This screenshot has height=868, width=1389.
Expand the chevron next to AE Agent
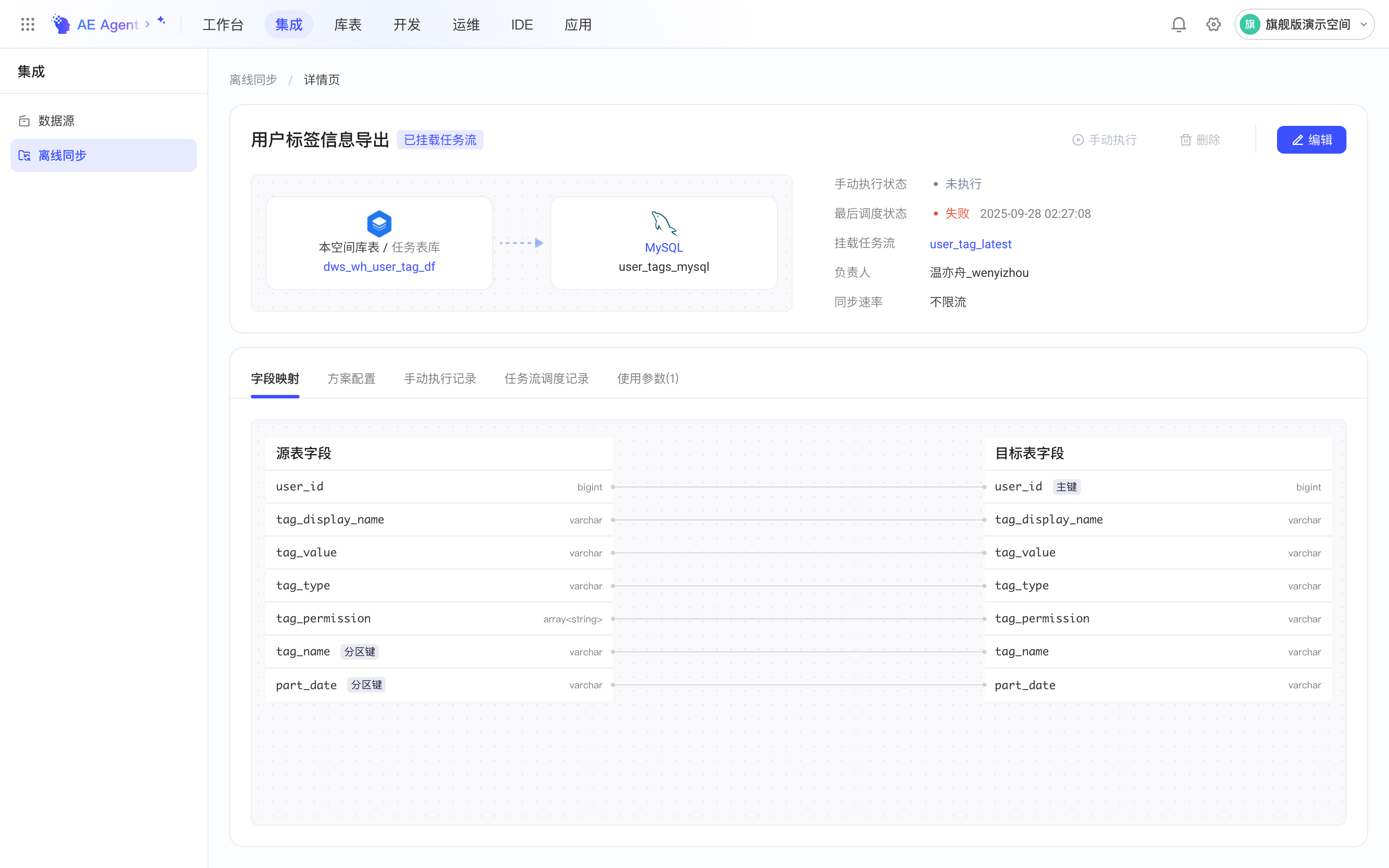pos(148,24)
